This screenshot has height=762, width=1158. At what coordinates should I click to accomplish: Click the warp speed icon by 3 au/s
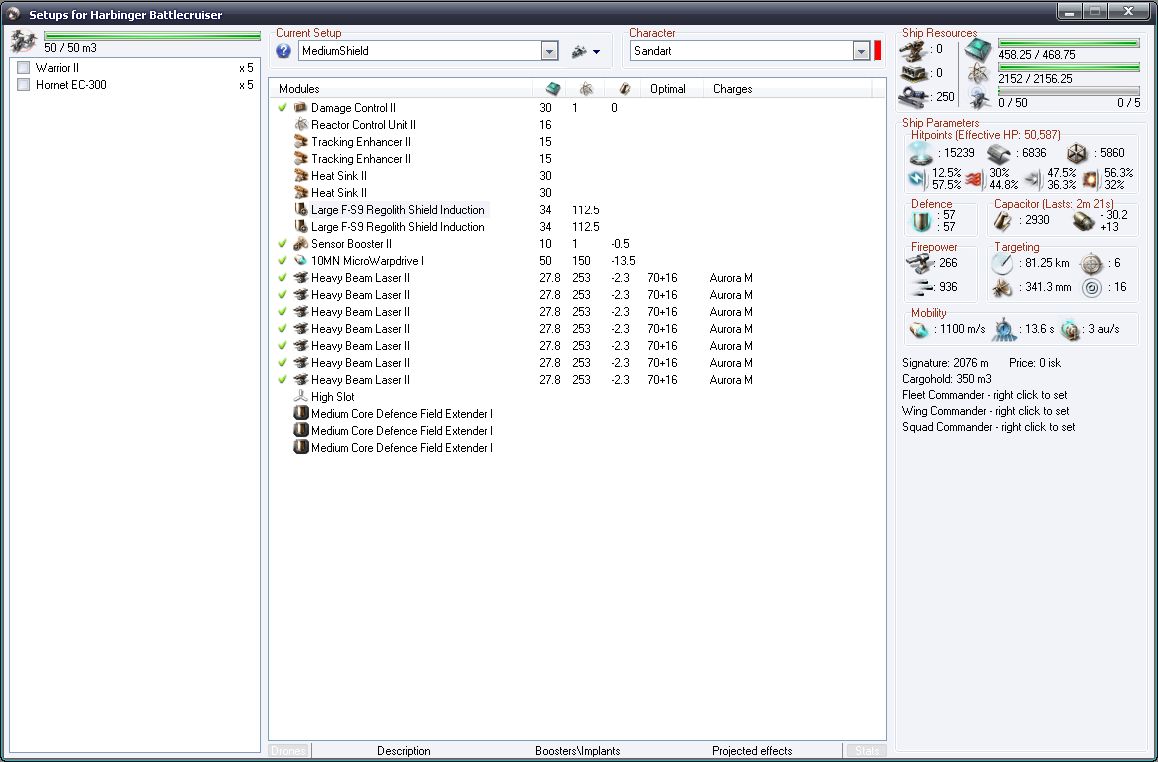click(1069, 330)
